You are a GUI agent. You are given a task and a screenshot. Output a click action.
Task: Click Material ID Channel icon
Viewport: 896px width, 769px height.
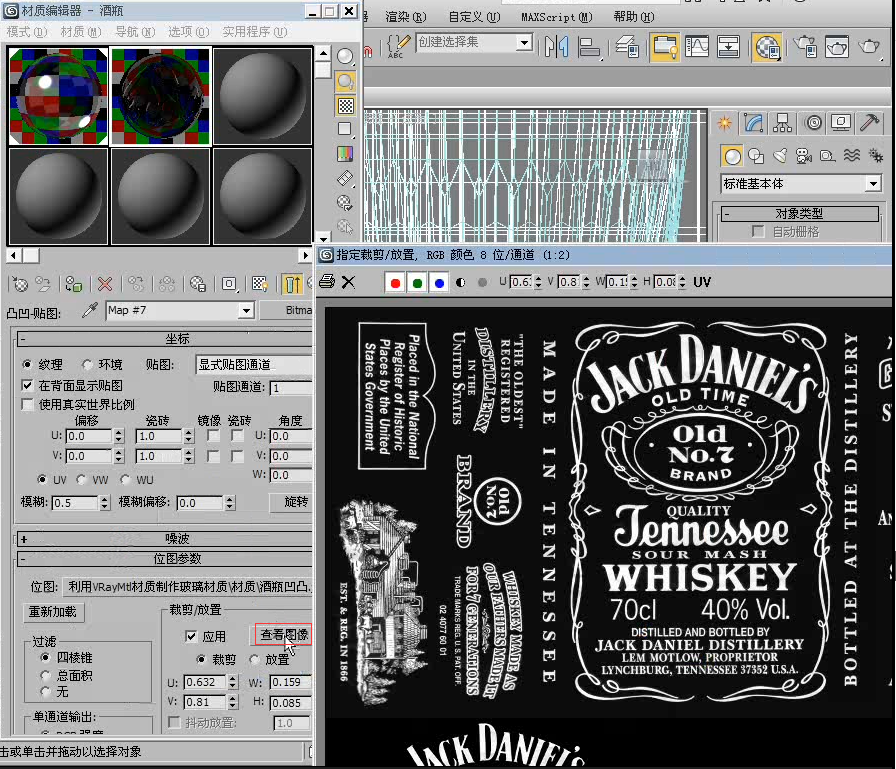[x=229, y=283]
